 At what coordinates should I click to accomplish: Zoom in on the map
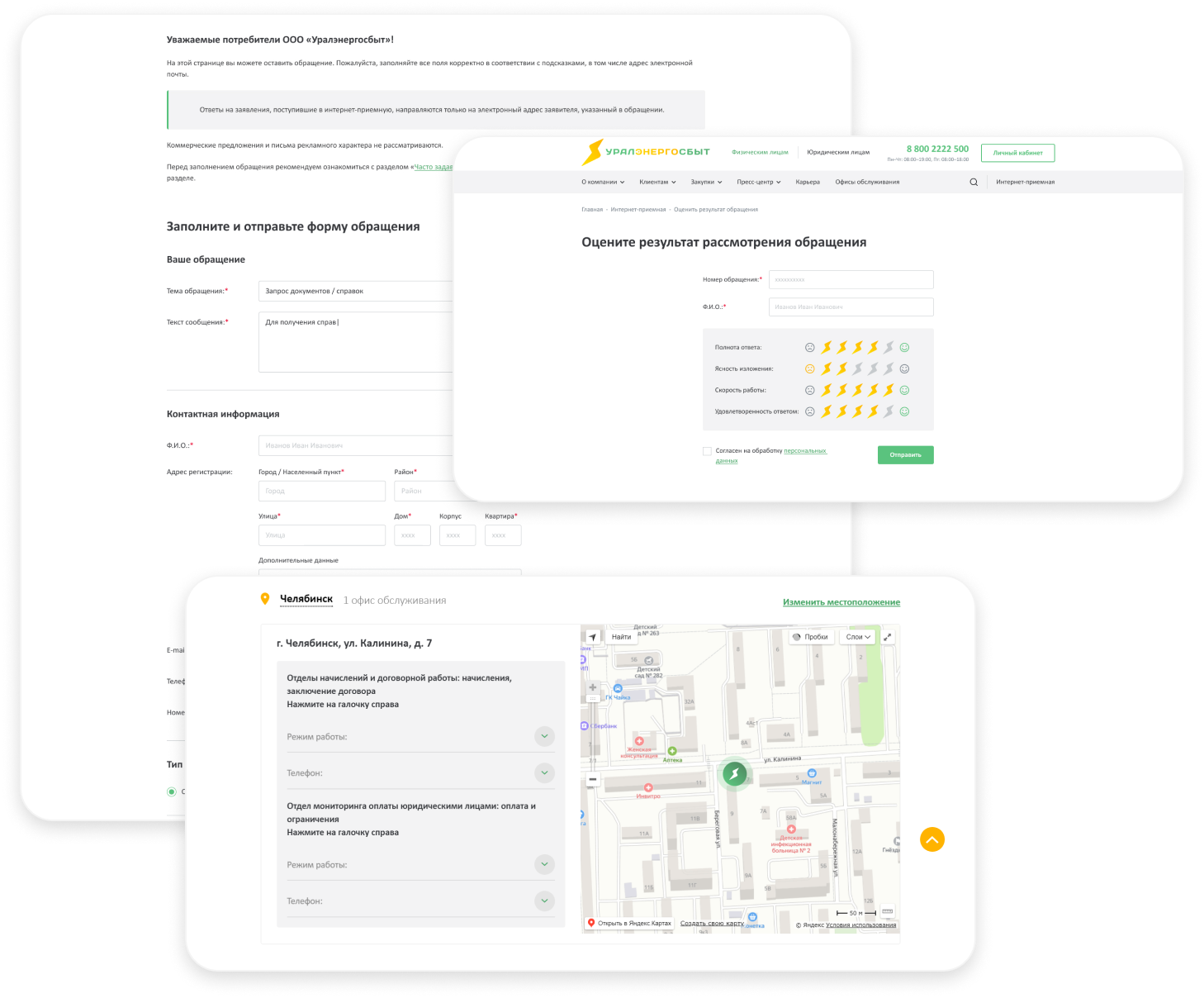point(592,687)
